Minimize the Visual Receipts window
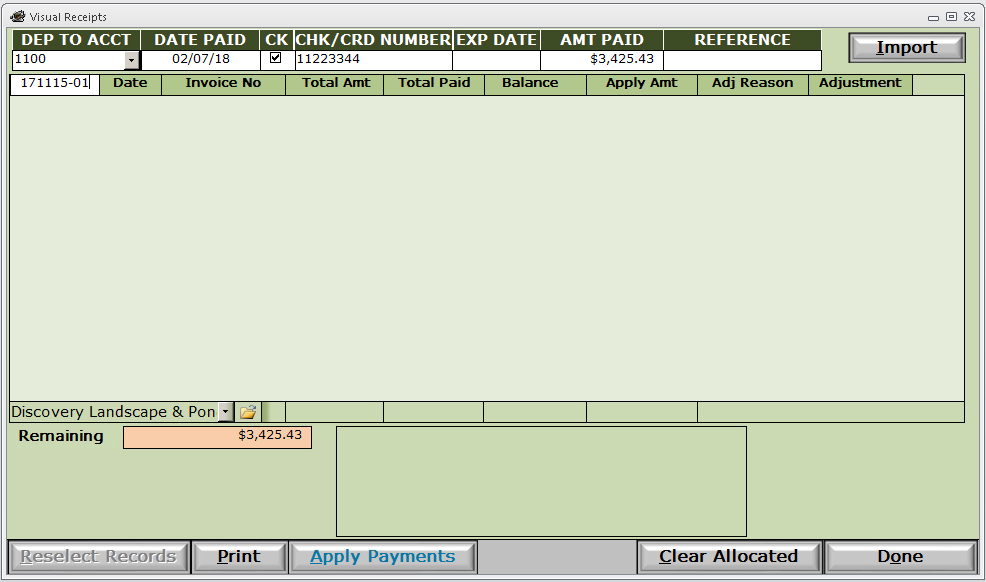 (x=934, y=18)
